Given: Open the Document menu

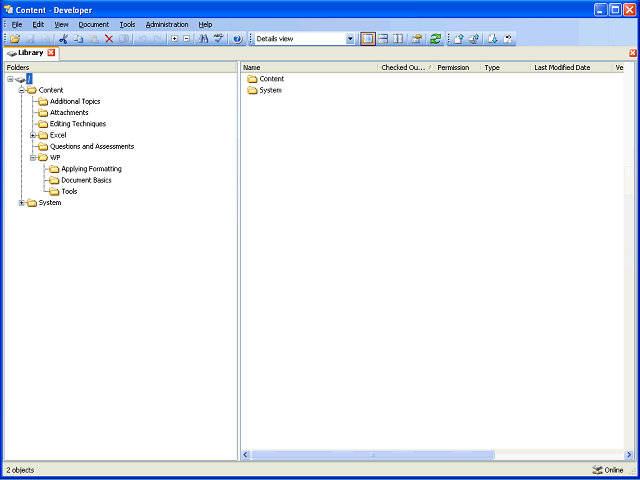Looking at the screenshot, I should point(94,24).
